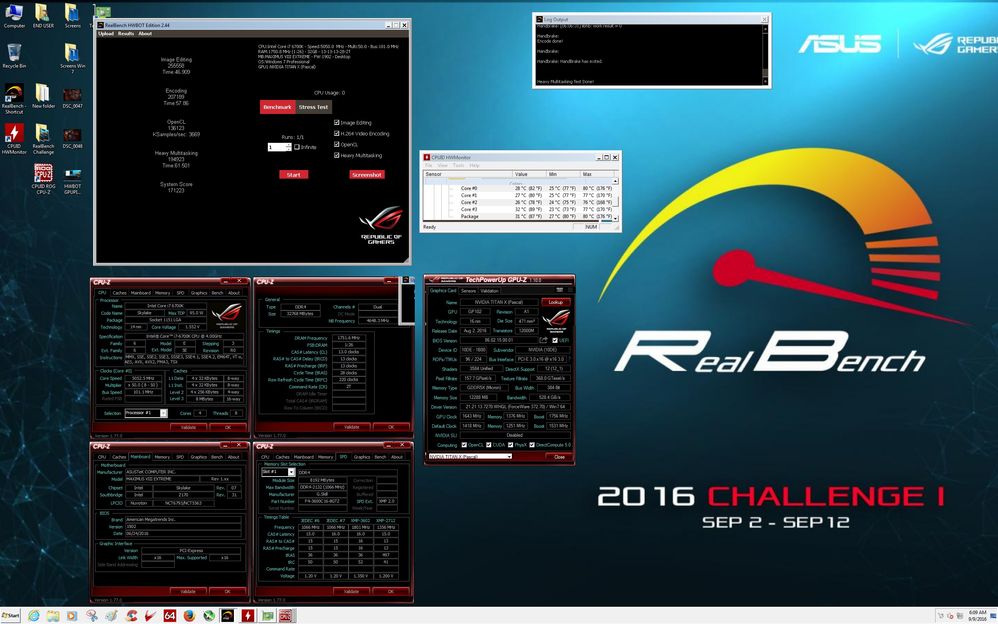
Task: Uncheck the Heavy Multitasking test
Action: coord(337,155)
